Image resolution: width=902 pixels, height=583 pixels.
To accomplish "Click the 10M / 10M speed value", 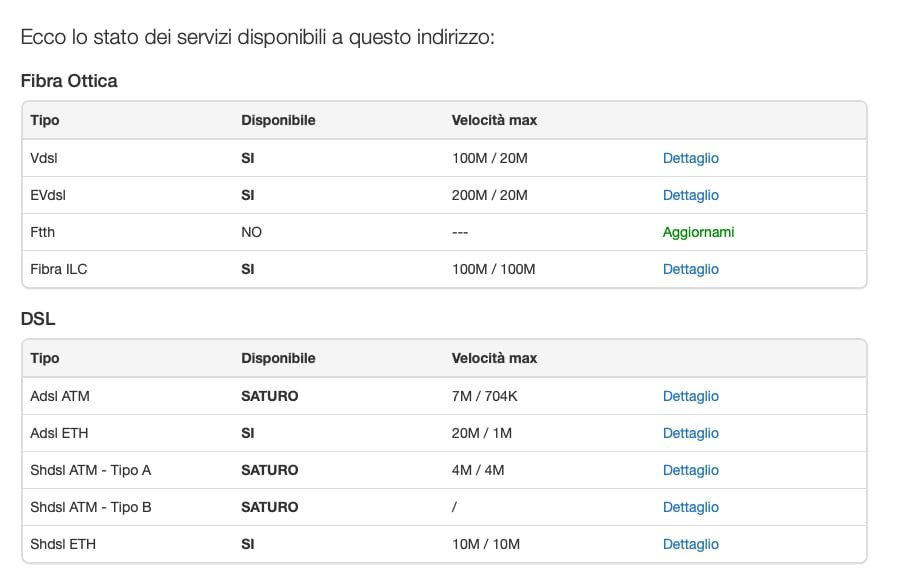I will 486,544.
